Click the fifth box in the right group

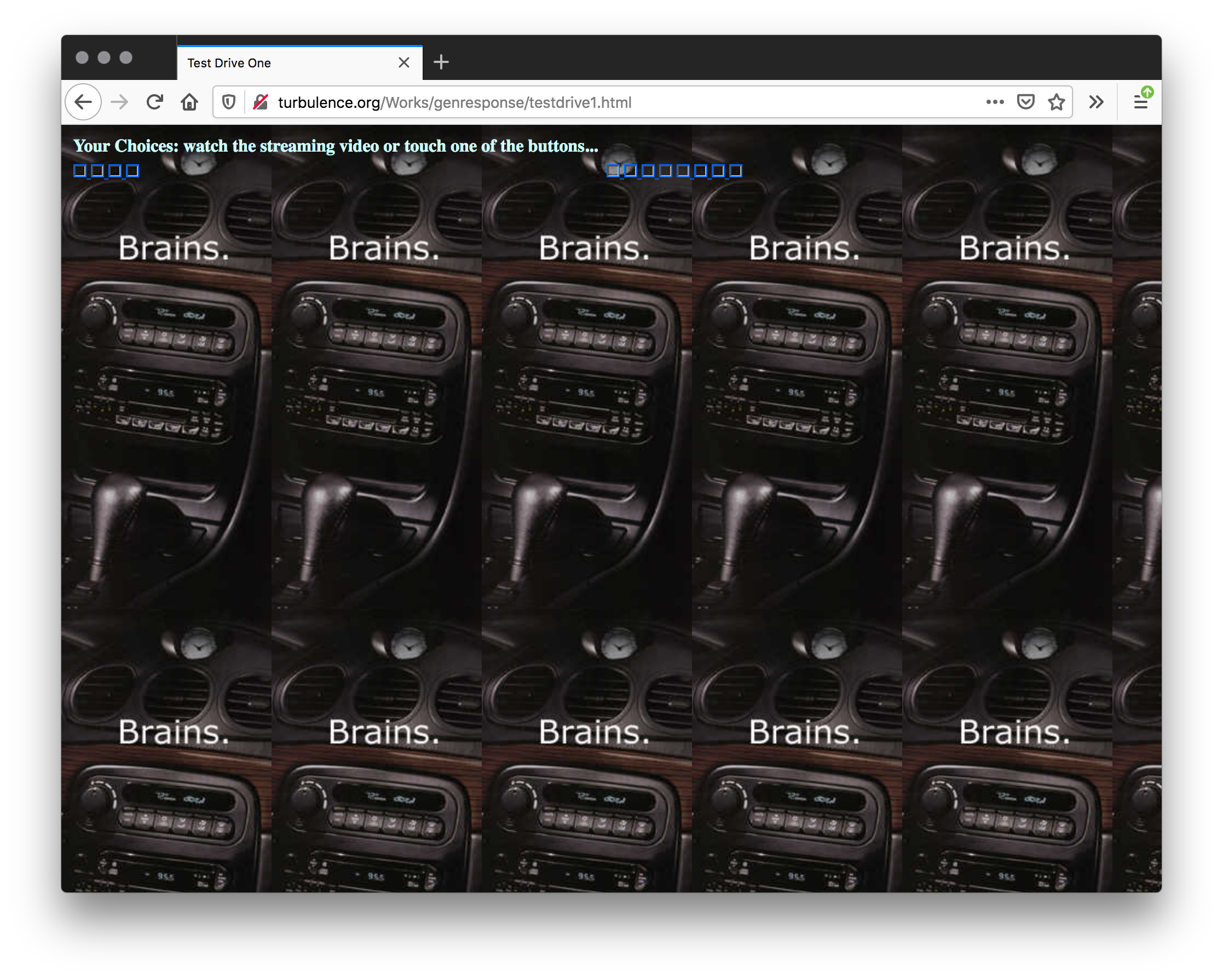pos(684,171)
